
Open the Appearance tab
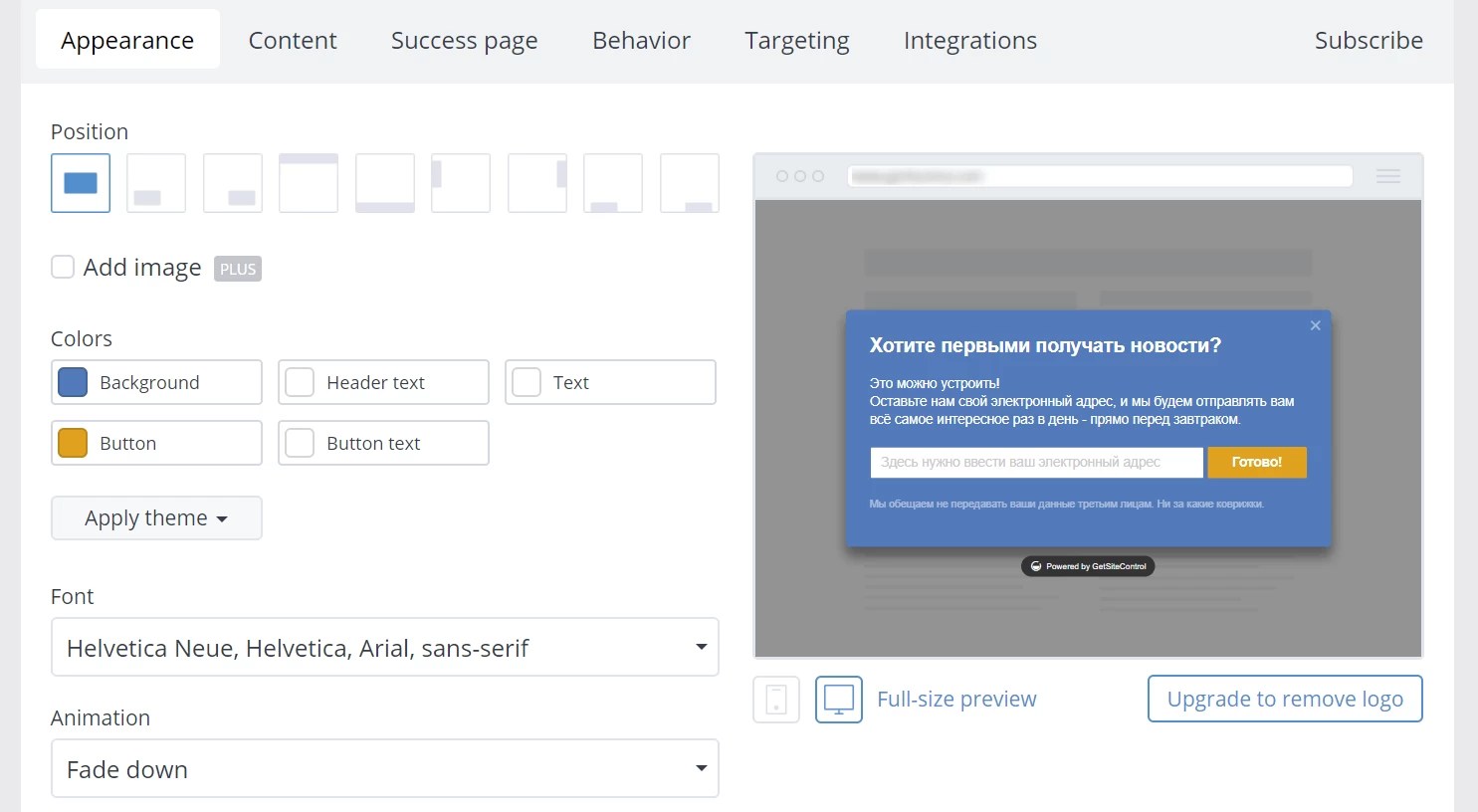pyautogui.click(x=127, y=40)
